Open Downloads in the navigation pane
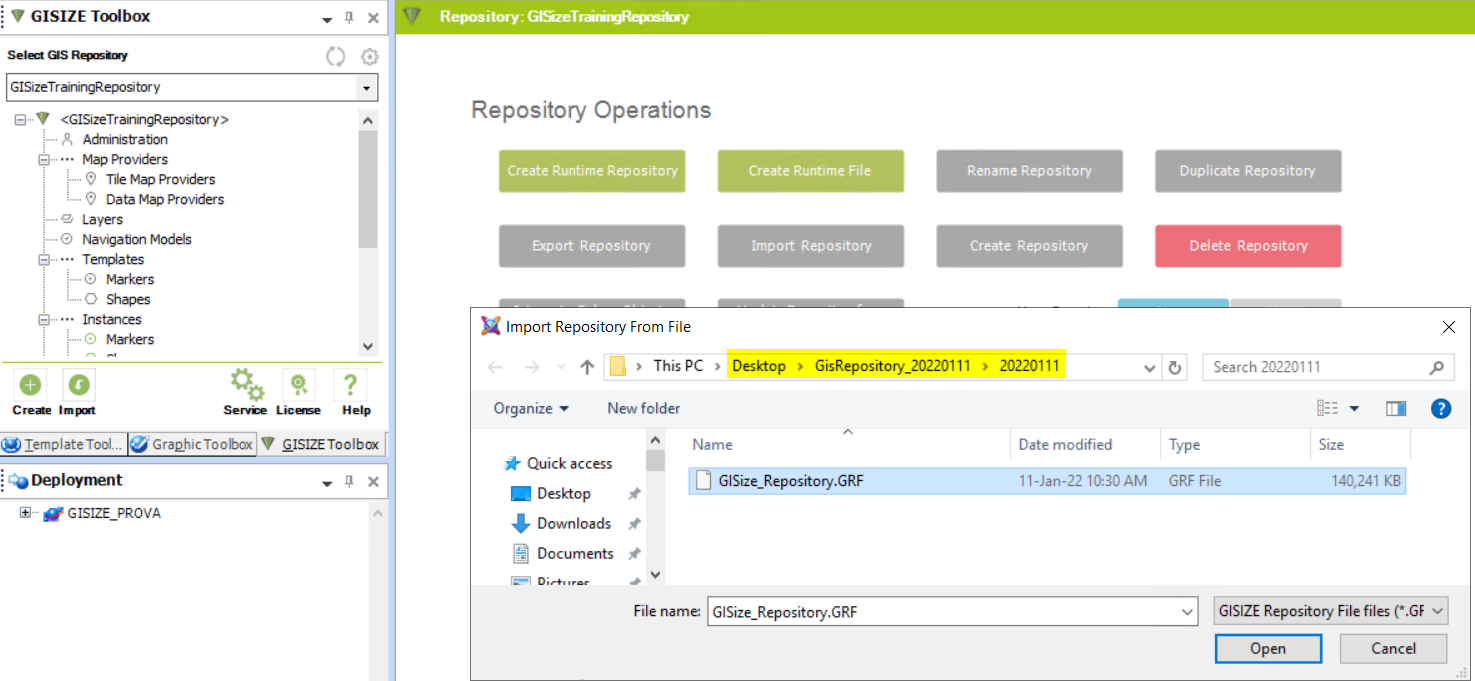The image size is (1475, 681). tap(573, 523)
